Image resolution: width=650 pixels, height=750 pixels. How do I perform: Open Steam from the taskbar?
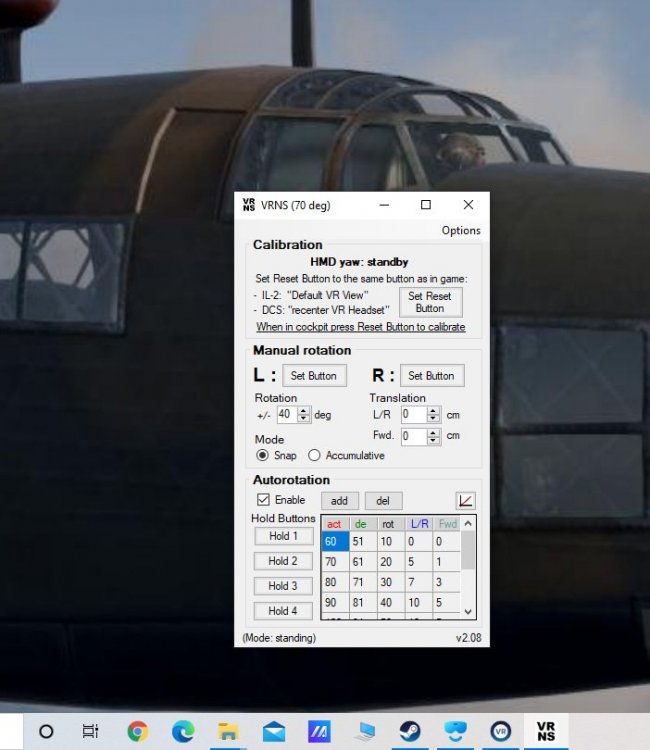pos(410,732)
